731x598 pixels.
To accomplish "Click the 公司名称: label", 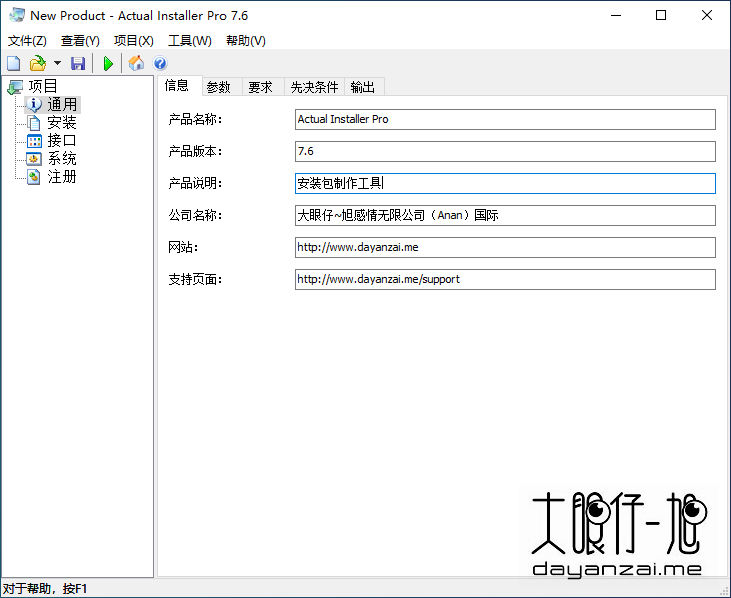I will pos(195,215).
